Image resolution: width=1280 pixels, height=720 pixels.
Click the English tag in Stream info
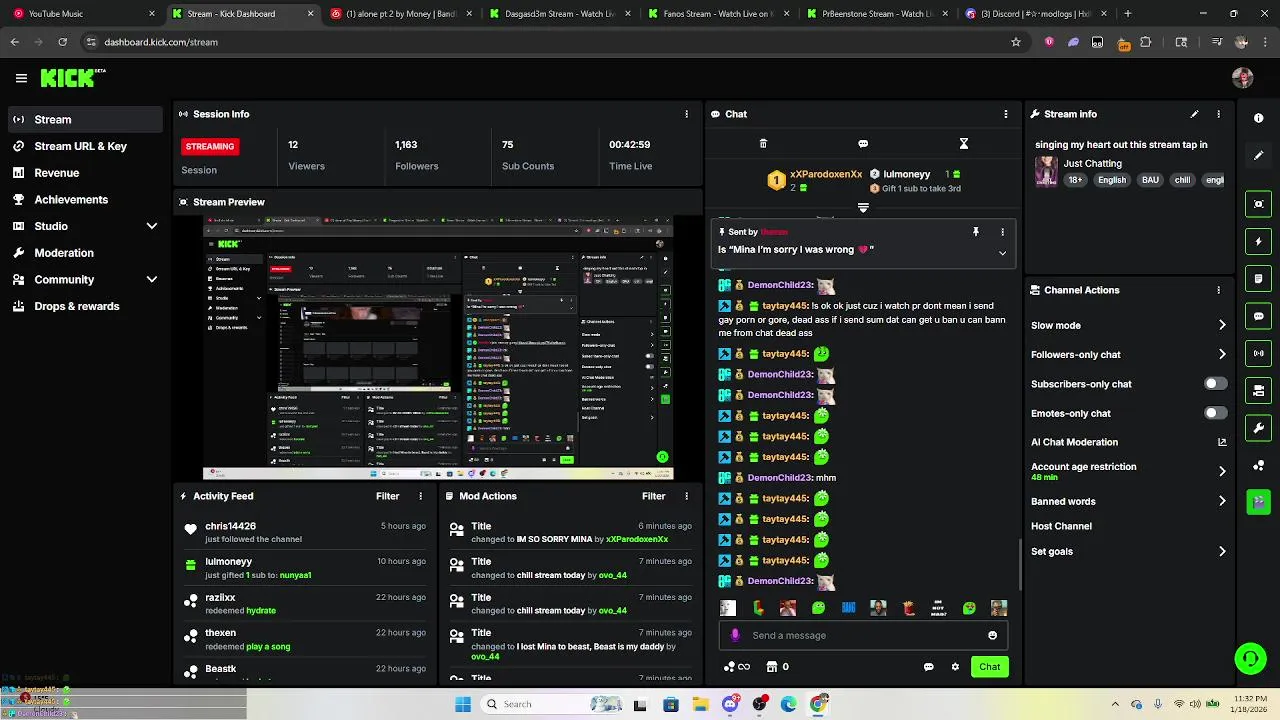[1112, 180]
